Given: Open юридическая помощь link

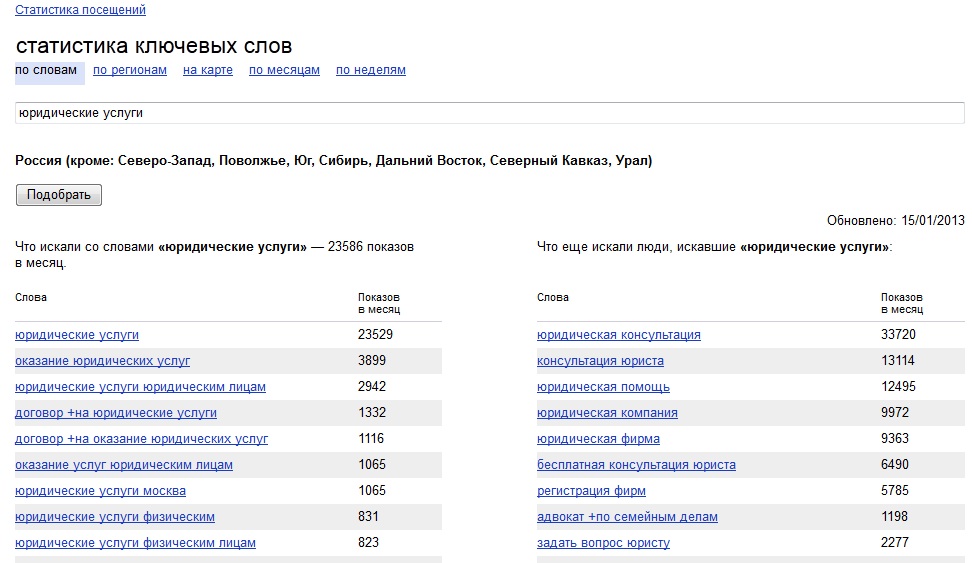Looking at the screenshot, I should (x=603, y=387).
